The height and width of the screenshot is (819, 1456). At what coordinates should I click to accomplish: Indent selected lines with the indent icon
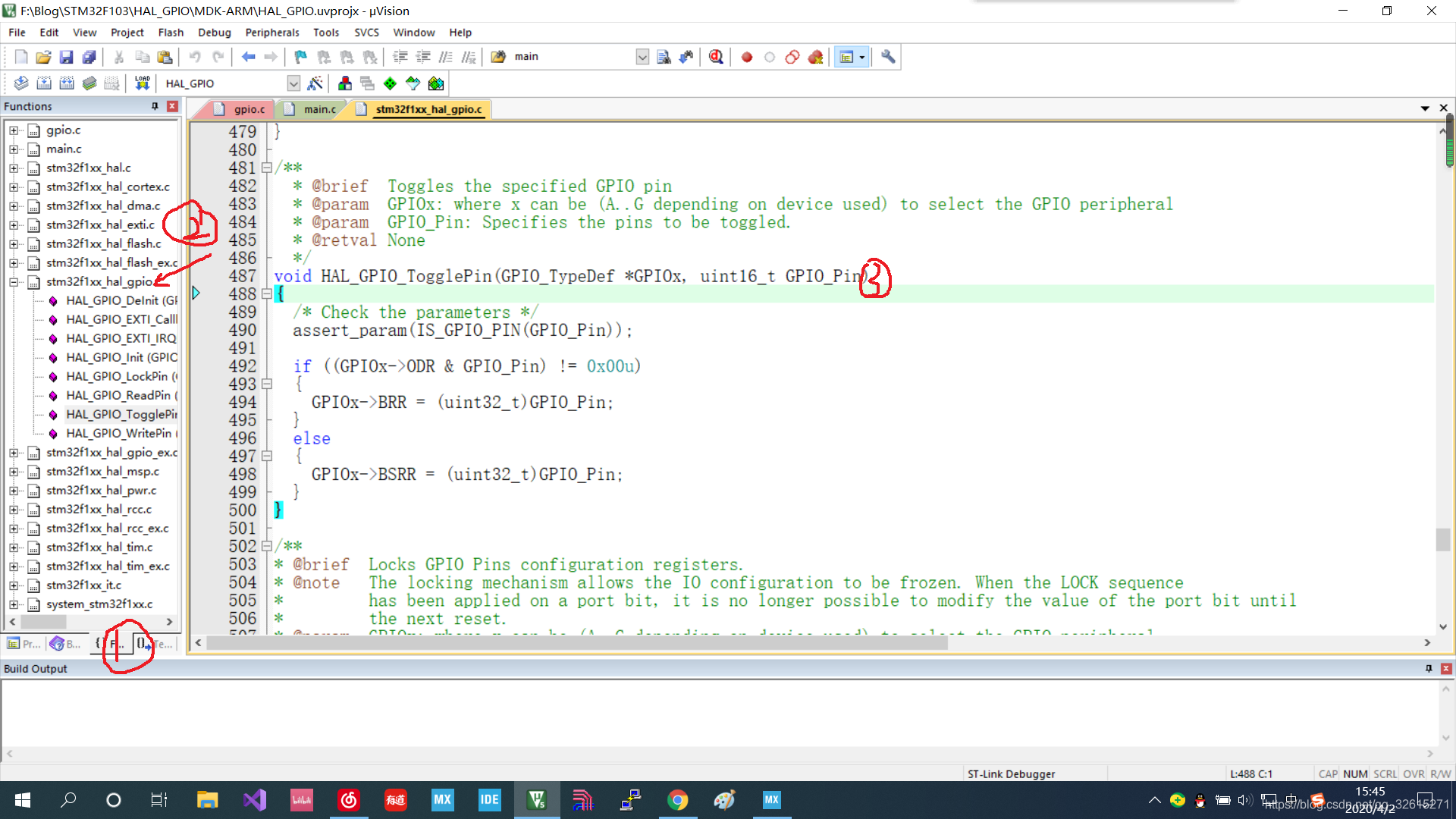pyautogui.click(x=400, y=57)
